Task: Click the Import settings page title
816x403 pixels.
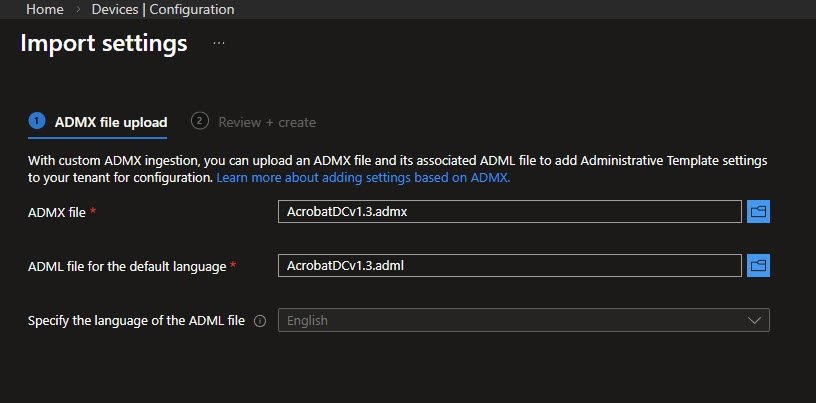Action: point(104,44)
